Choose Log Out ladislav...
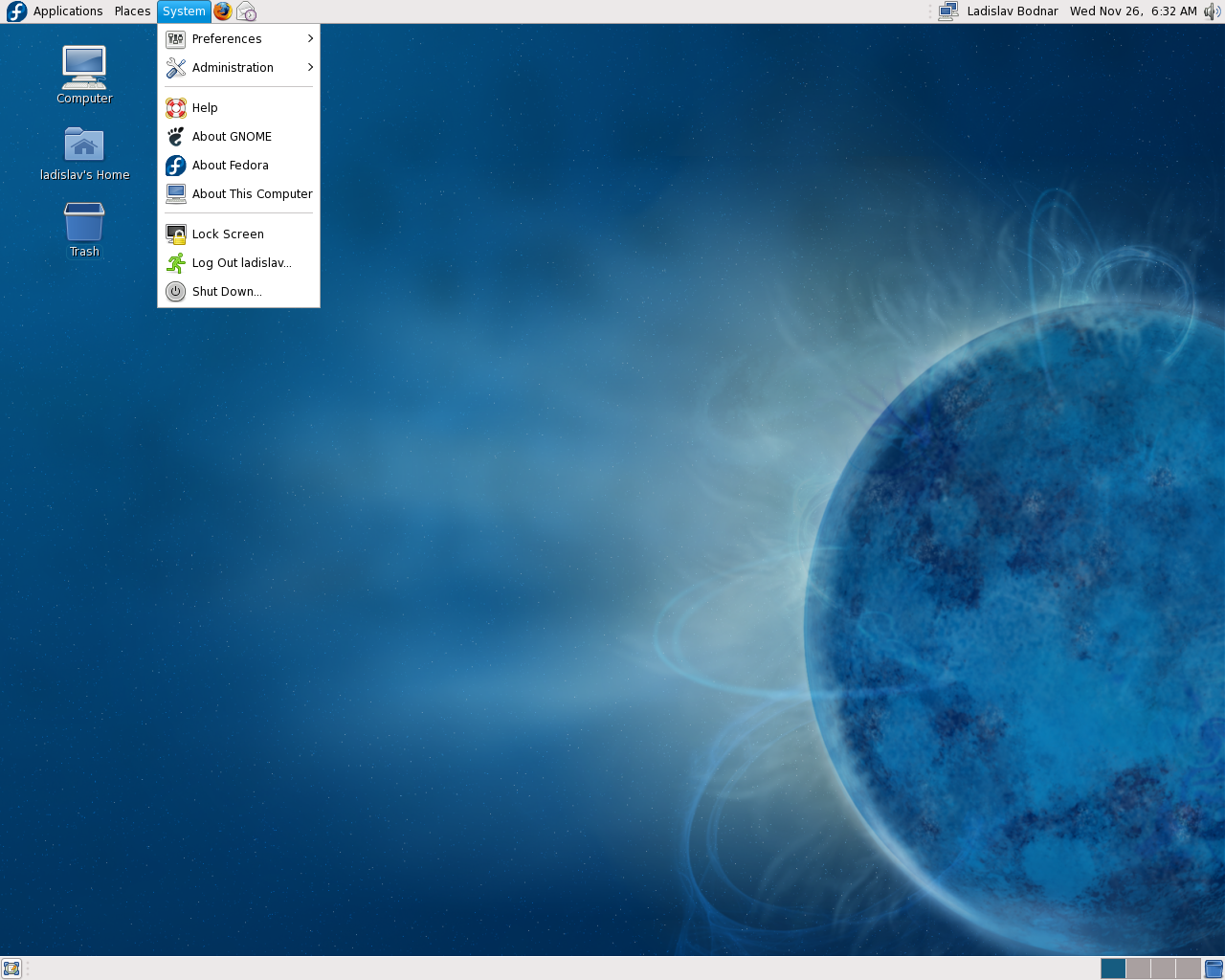Image resolution: width=1225 pixels, height=980 pixels. (238, 263)
